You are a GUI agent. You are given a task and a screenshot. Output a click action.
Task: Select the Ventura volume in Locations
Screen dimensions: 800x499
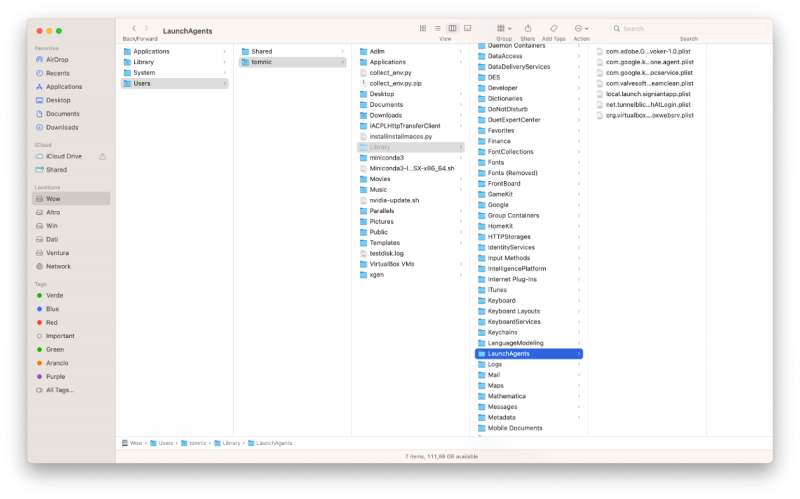pyautogui.click(x=57, y=253)
